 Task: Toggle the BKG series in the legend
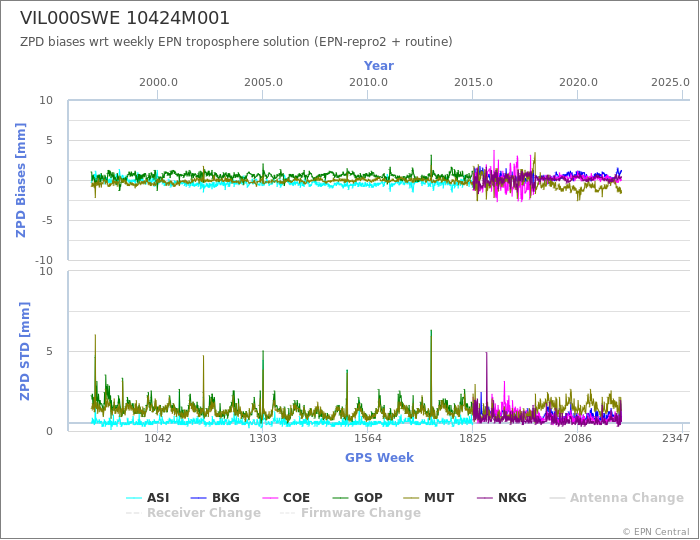tap(215, 498)
